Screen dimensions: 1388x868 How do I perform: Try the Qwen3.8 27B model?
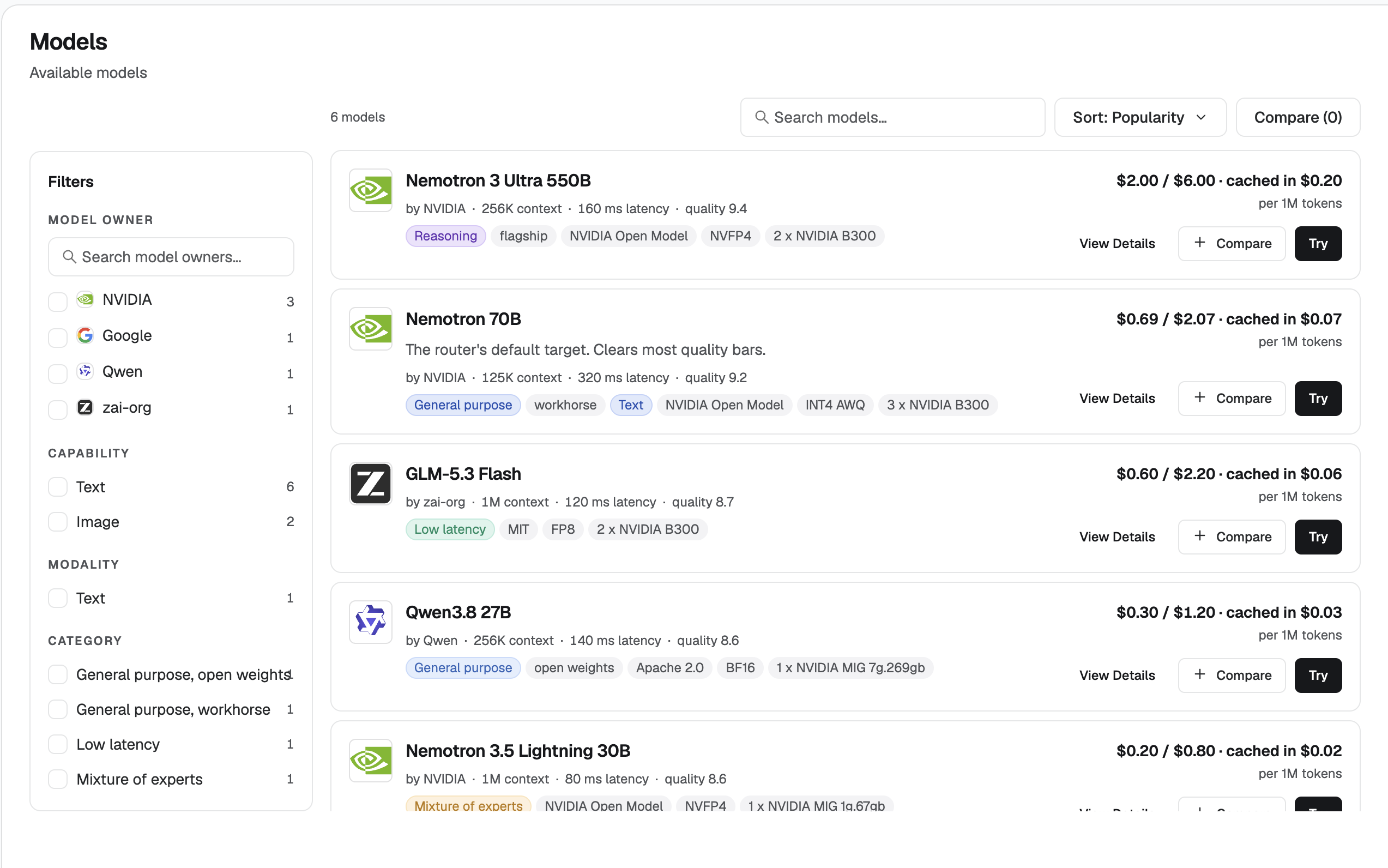[x=1317, y=676]
